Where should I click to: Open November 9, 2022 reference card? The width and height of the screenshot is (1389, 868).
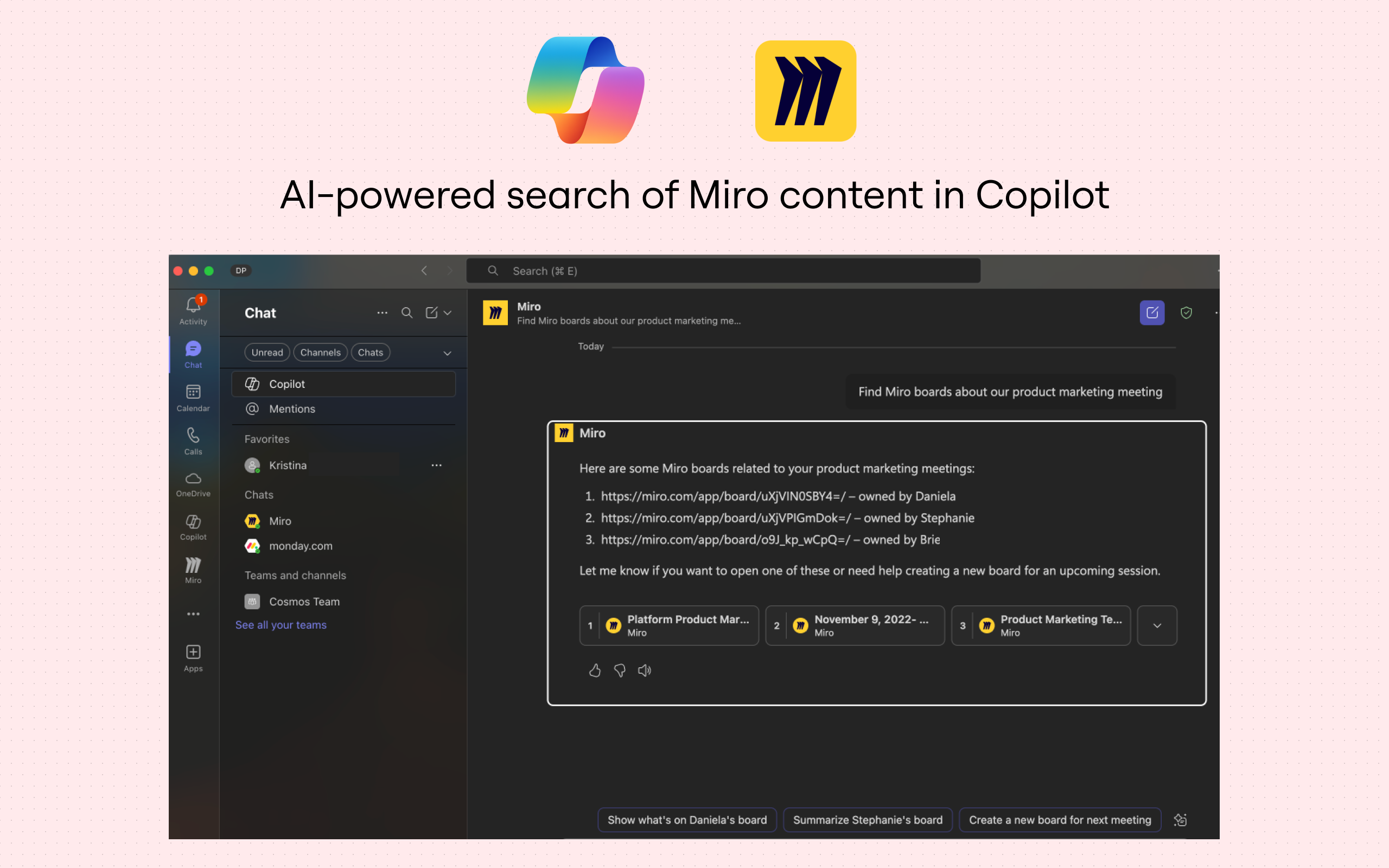coord(855,625)
